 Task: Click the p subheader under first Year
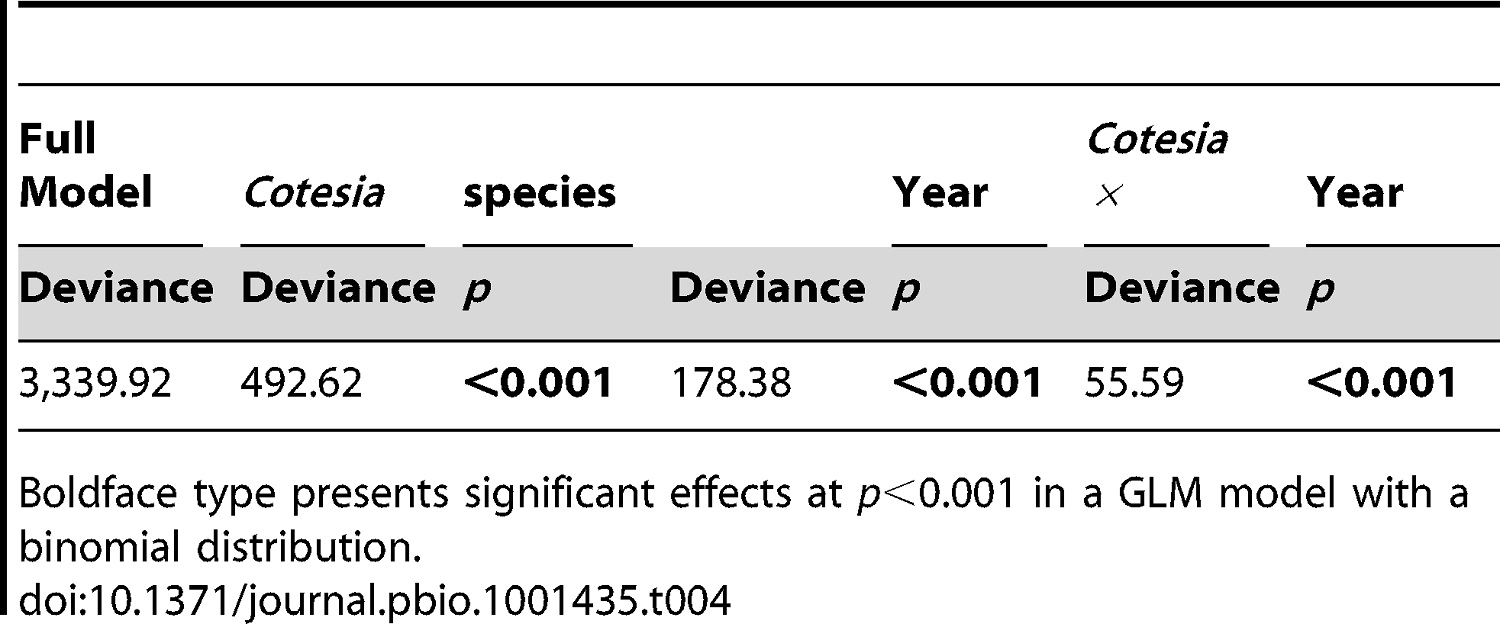click(x=902, y=292)
